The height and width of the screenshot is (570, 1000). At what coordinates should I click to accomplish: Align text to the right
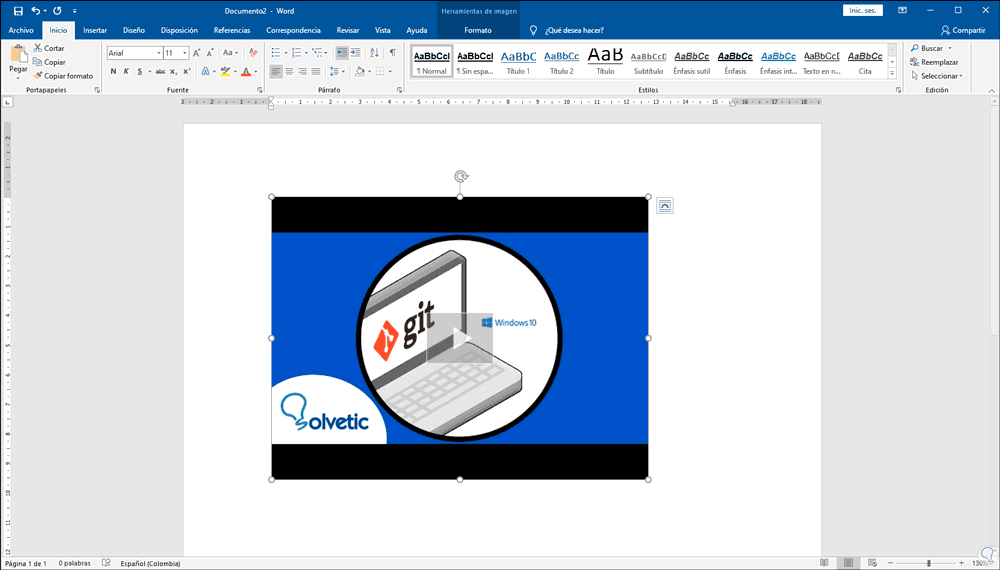coord(302,71)
